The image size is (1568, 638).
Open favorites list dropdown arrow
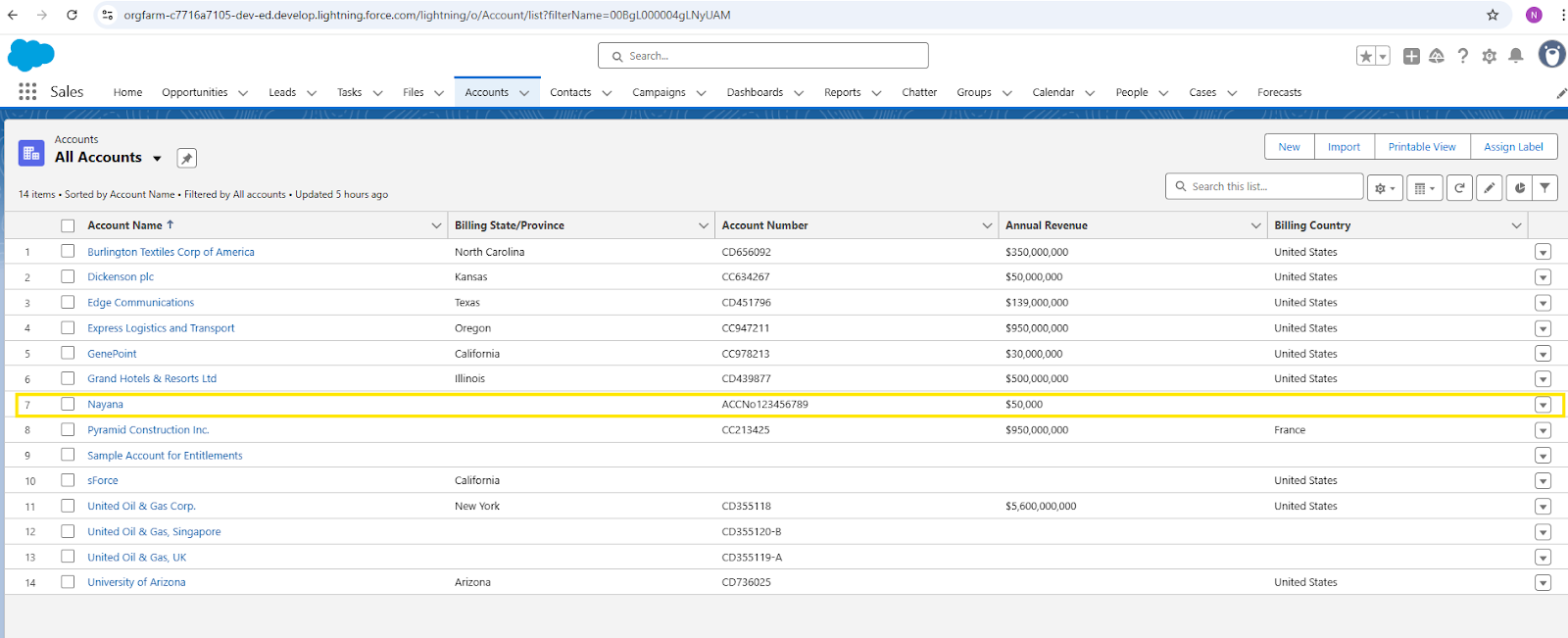1383,56
